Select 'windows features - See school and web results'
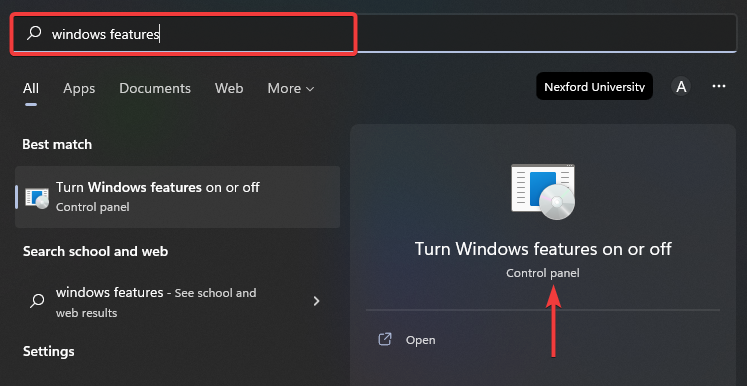Screen dimensions: 747x386 coord(178,302)
